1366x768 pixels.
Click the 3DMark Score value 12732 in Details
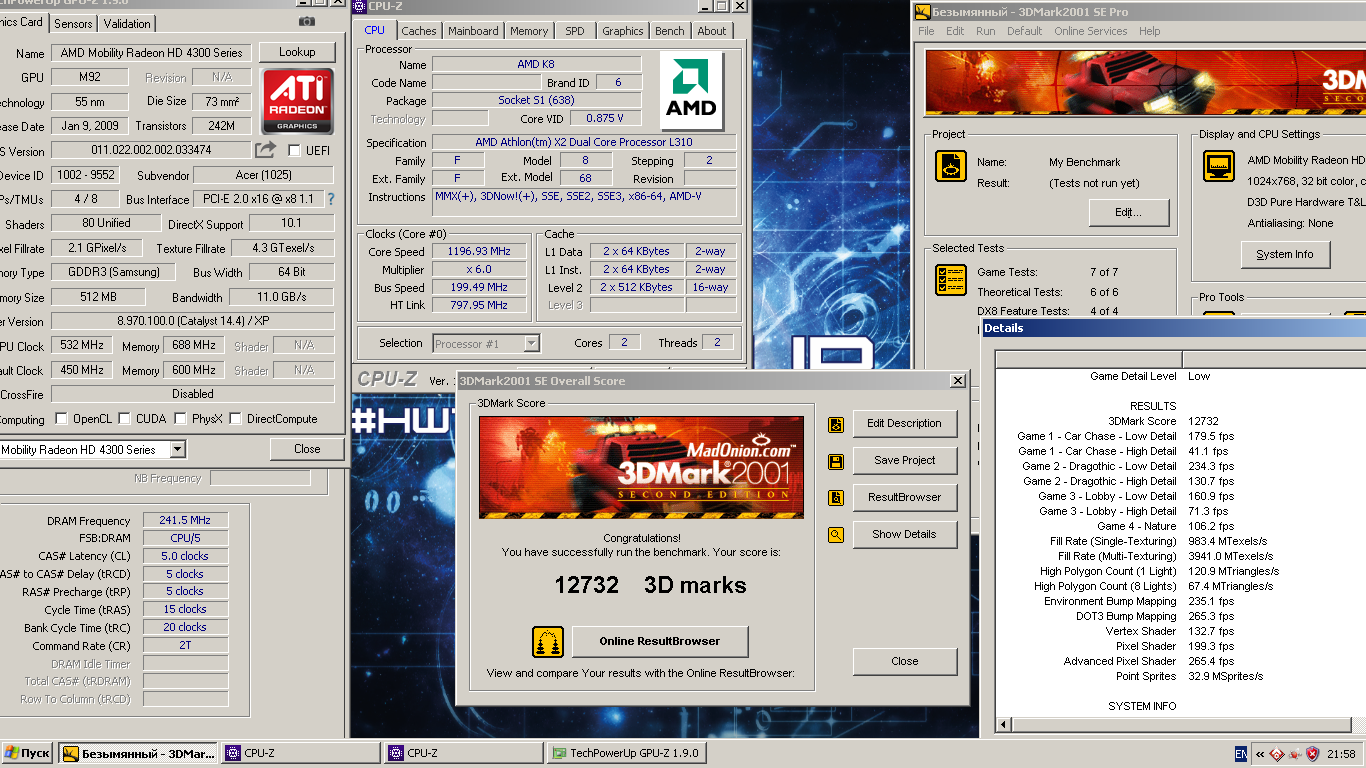click(1203, 422)
